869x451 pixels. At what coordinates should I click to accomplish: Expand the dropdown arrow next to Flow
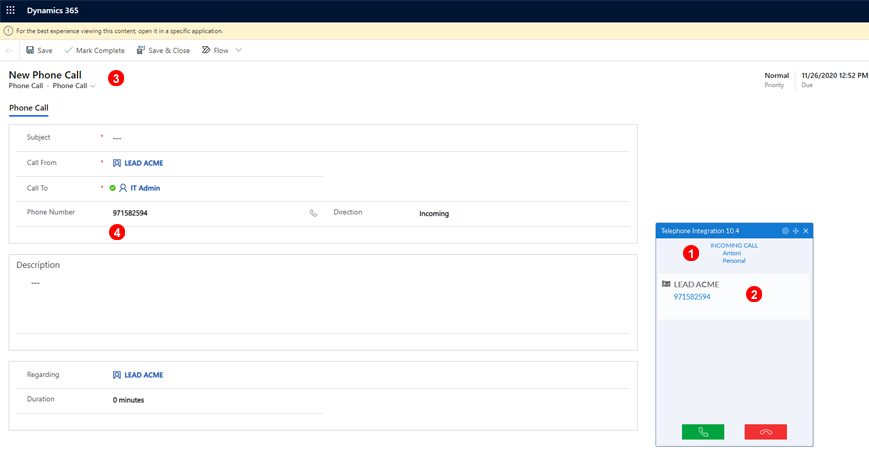(x=238, y=50)
